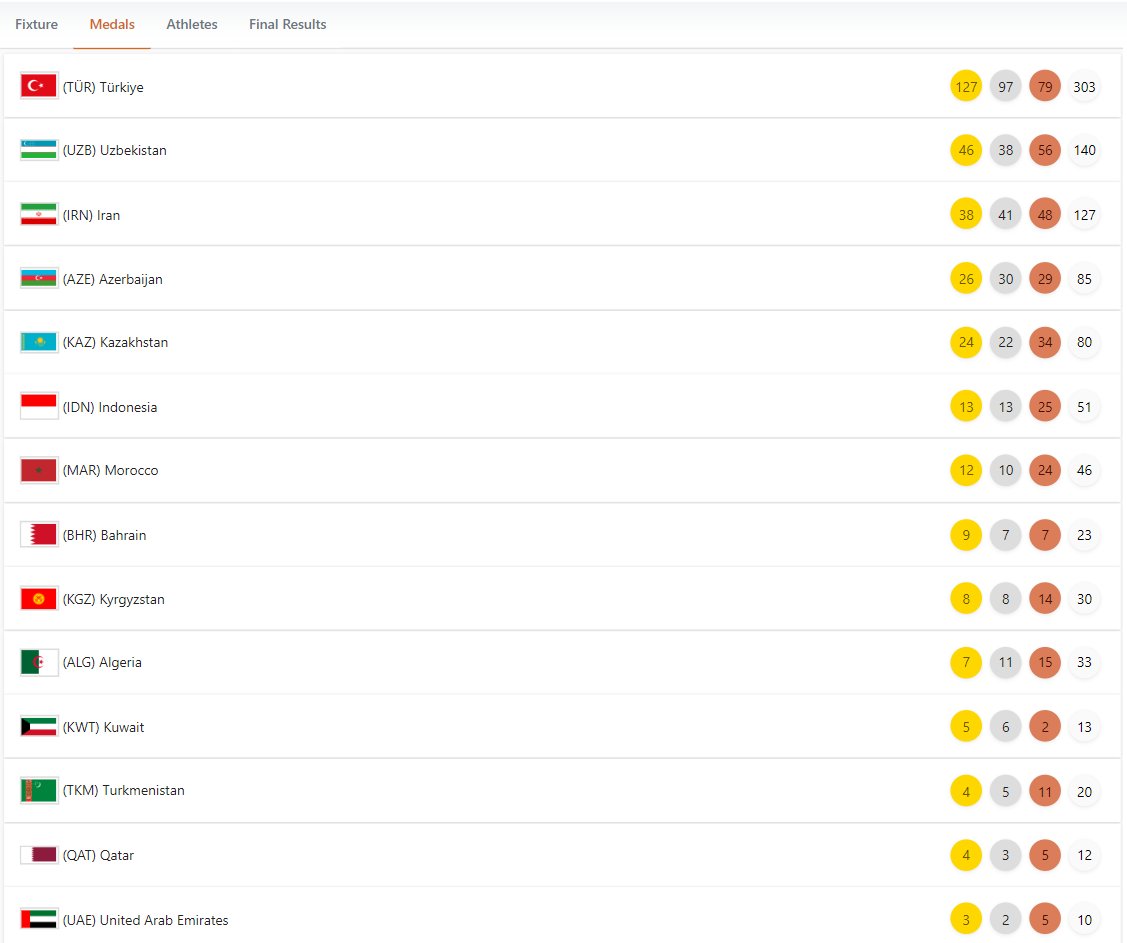Click Kazakhstan's total medal count 80
Image resolution: width=1127 pixels, height=943 pixels.
(1085, 342)
